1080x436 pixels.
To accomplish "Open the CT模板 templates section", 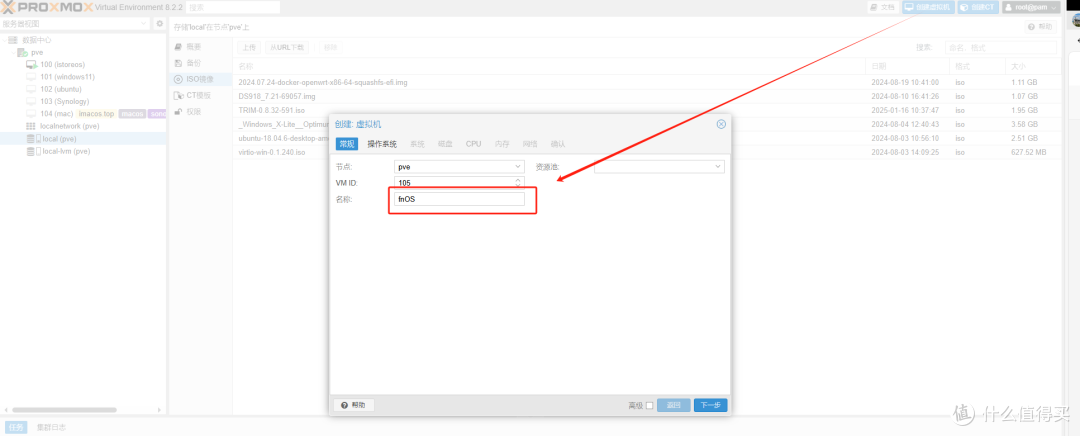I will tap(178, 95).
